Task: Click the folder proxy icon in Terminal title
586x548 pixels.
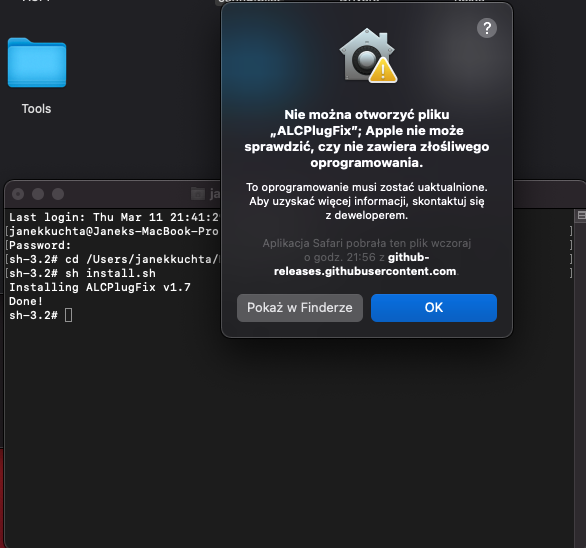Action: coord(198,194)
